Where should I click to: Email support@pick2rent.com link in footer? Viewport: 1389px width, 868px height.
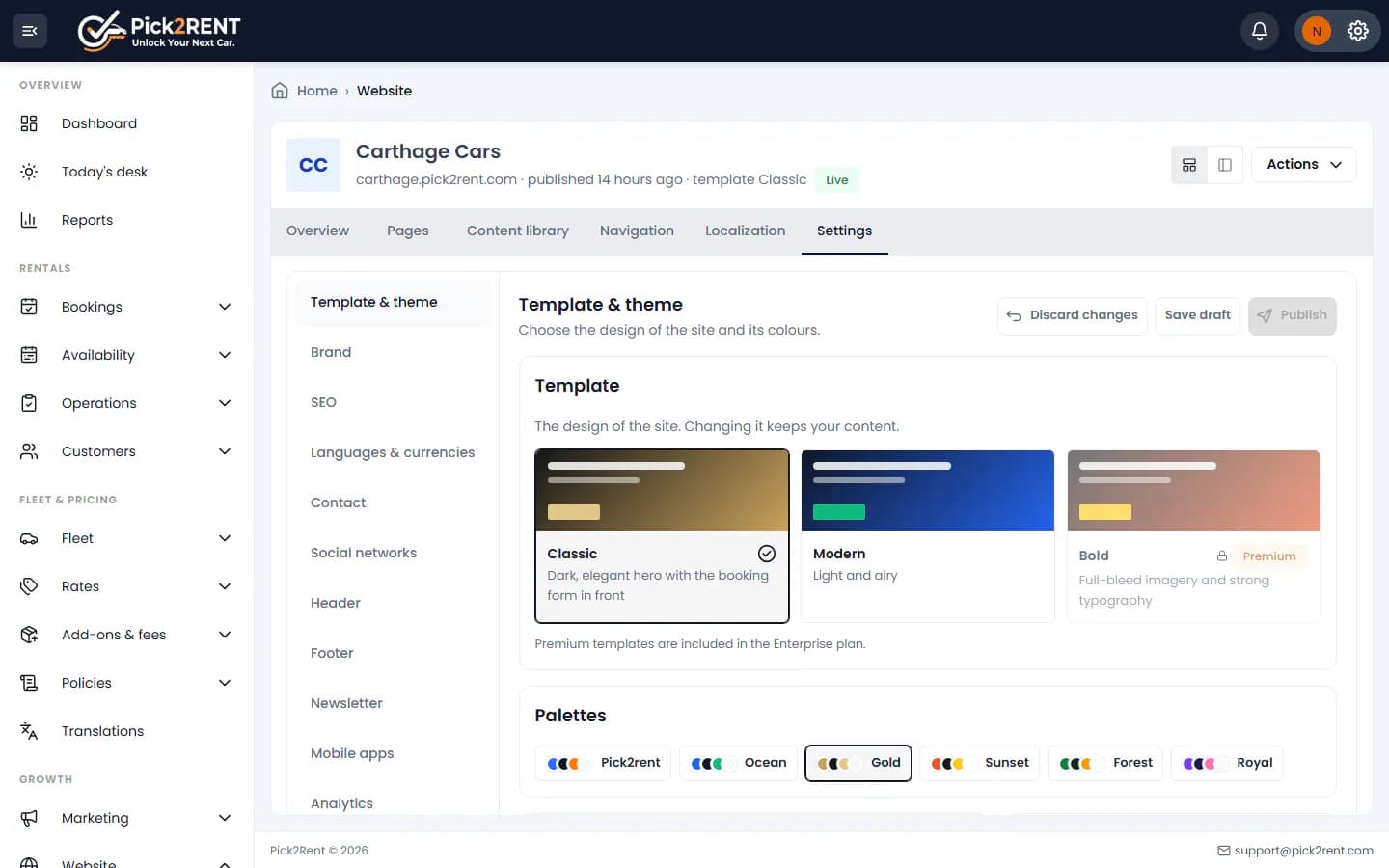(x=1295, y=851)
